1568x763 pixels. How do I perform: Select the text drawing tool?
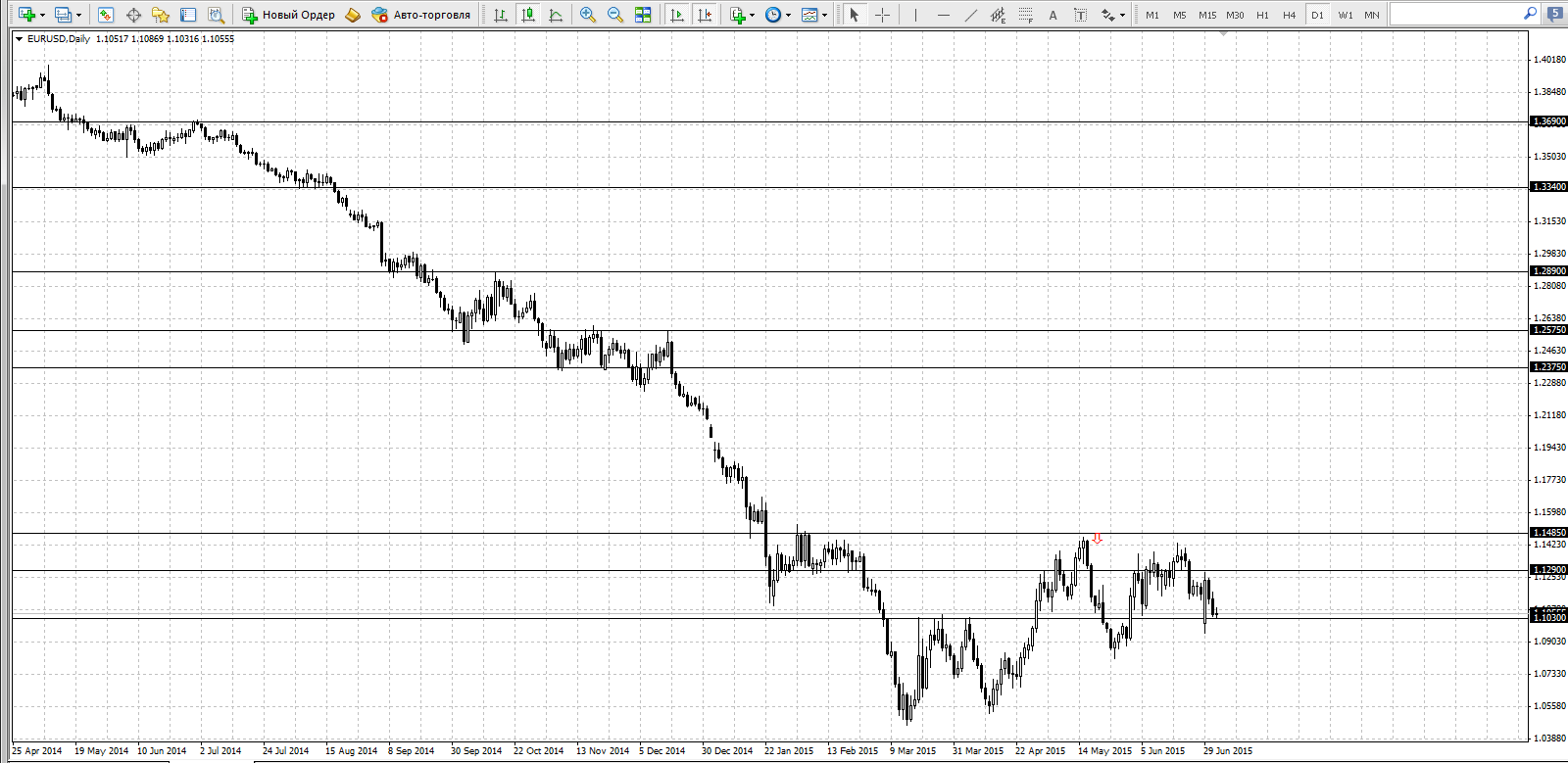(x=1053, y=15)
